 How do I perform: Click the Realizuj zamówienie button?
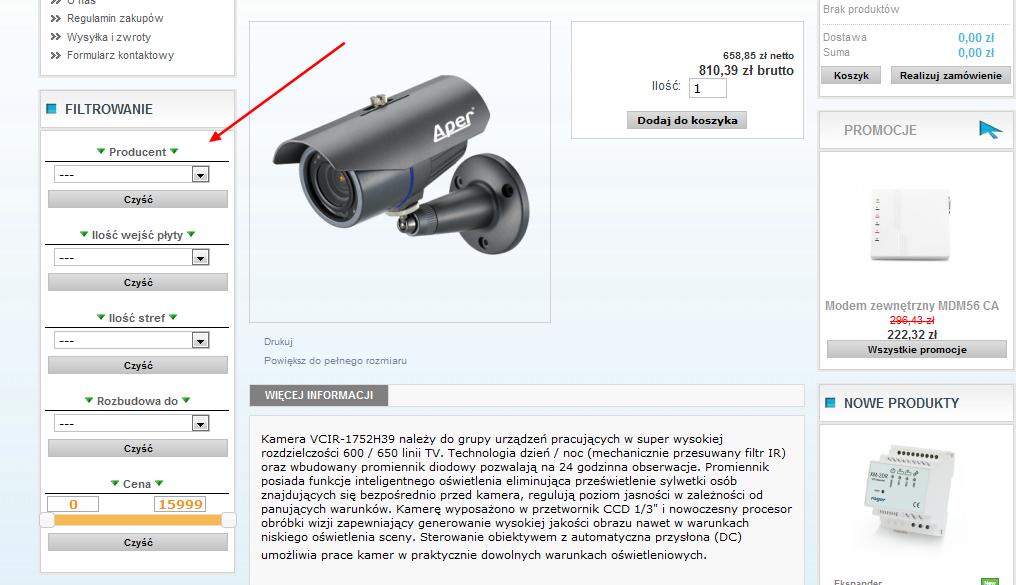click(x=951, y=75)
